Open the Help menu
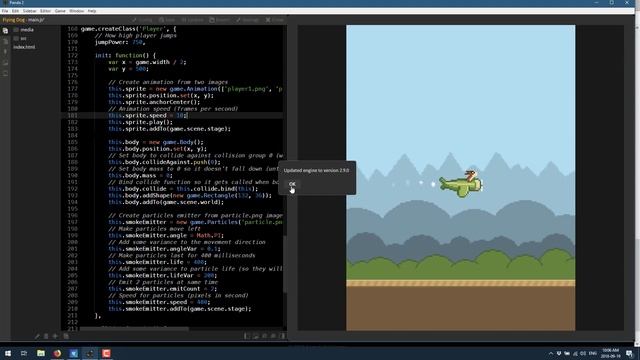 click(x=92, y=11)
